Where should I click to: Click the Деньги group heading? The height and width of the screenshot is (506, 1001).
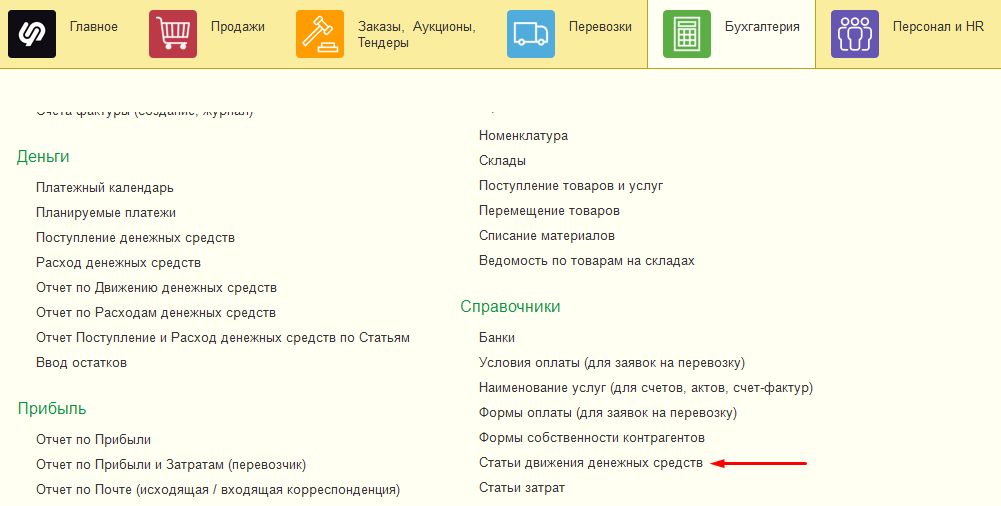[x=43, y=156]
